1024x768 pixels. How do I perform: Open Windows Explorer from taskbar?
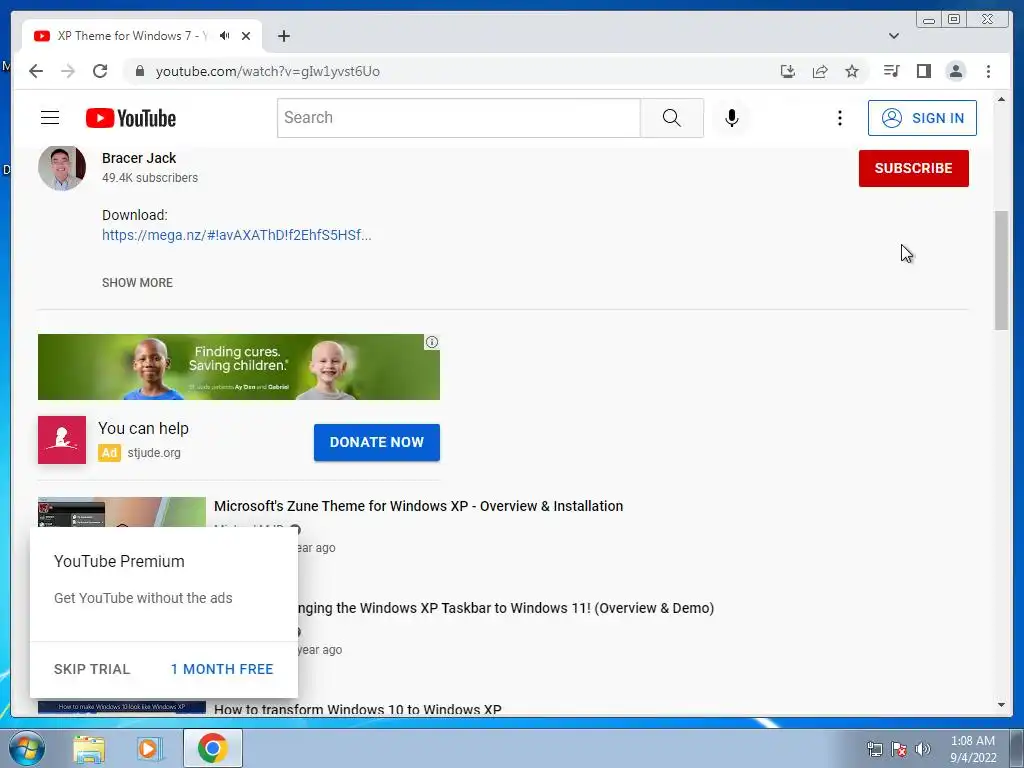pos(89,748)
